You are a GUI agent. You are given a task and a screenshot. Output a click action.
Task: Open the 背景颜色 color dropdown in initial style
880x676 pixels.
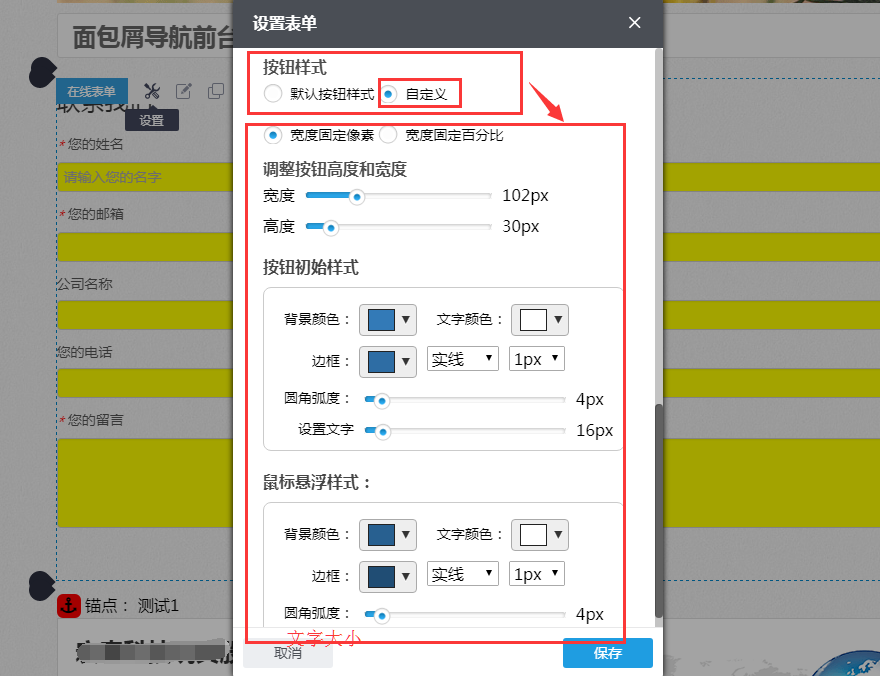click(x=387, y=319)
